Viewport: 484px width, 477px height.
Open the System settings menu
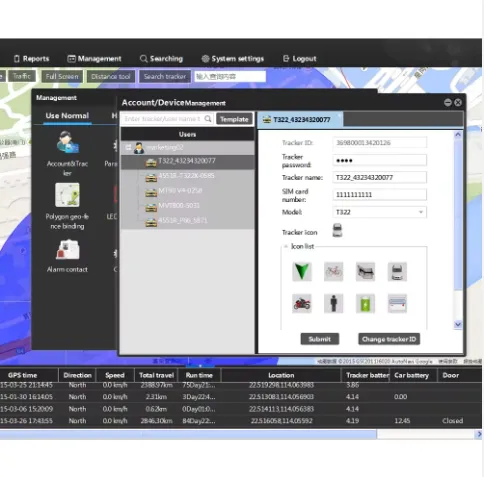click(x=233, y=59)
